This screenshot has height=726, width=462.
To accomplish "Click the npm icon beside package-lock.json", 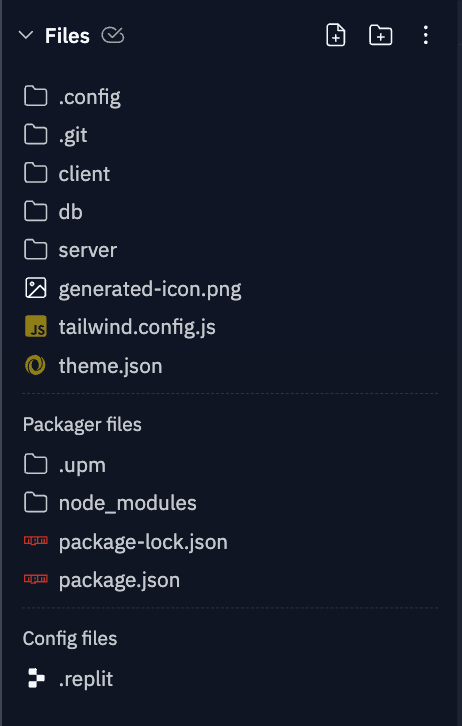I will click(x=36, y=540).
